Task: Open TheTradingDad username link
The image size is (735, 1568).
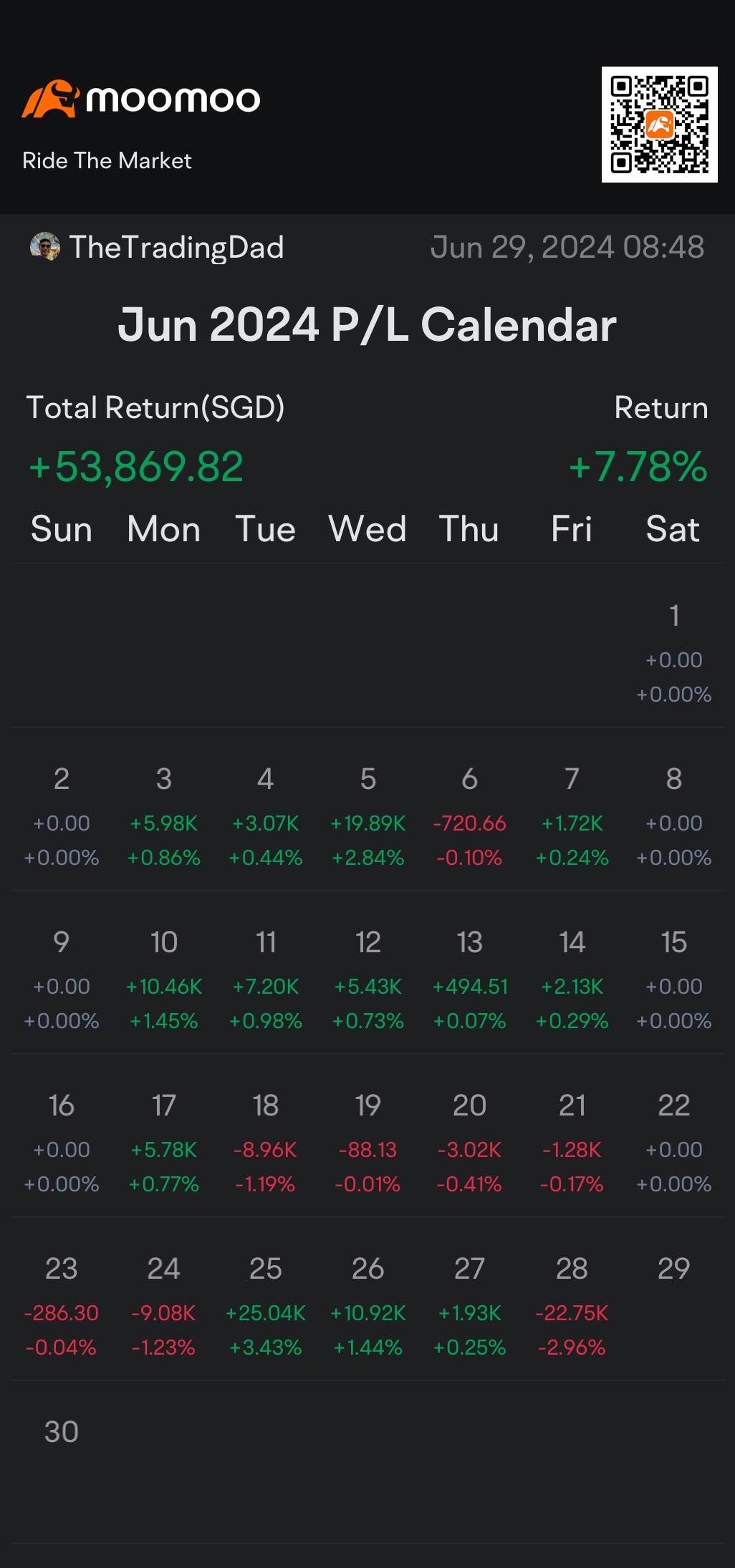Action: 176,248
